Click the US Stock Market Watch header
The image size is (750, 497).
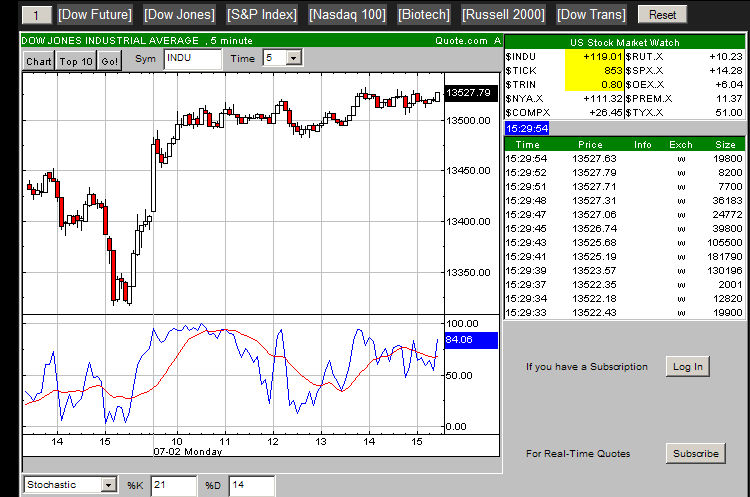point(624,42)
